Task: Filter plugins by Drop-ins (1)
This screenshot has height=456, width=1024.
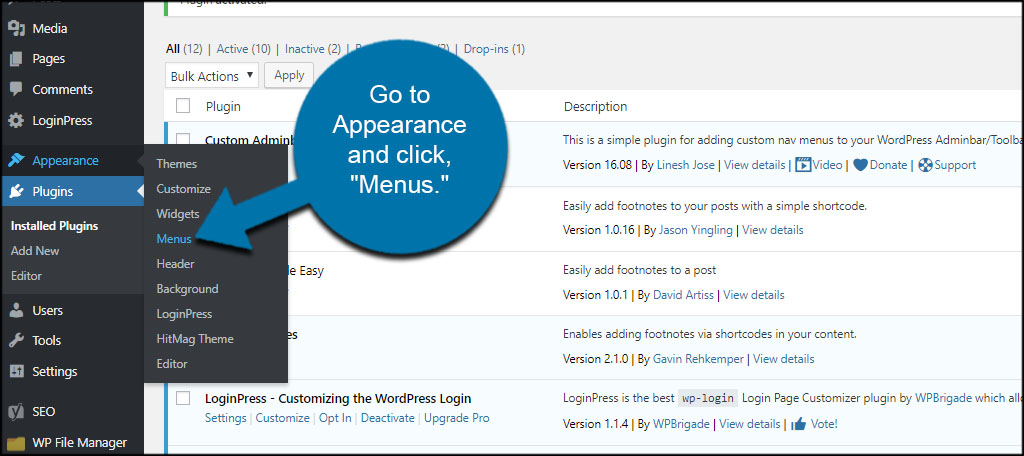Action: click(x=494, y=49)
